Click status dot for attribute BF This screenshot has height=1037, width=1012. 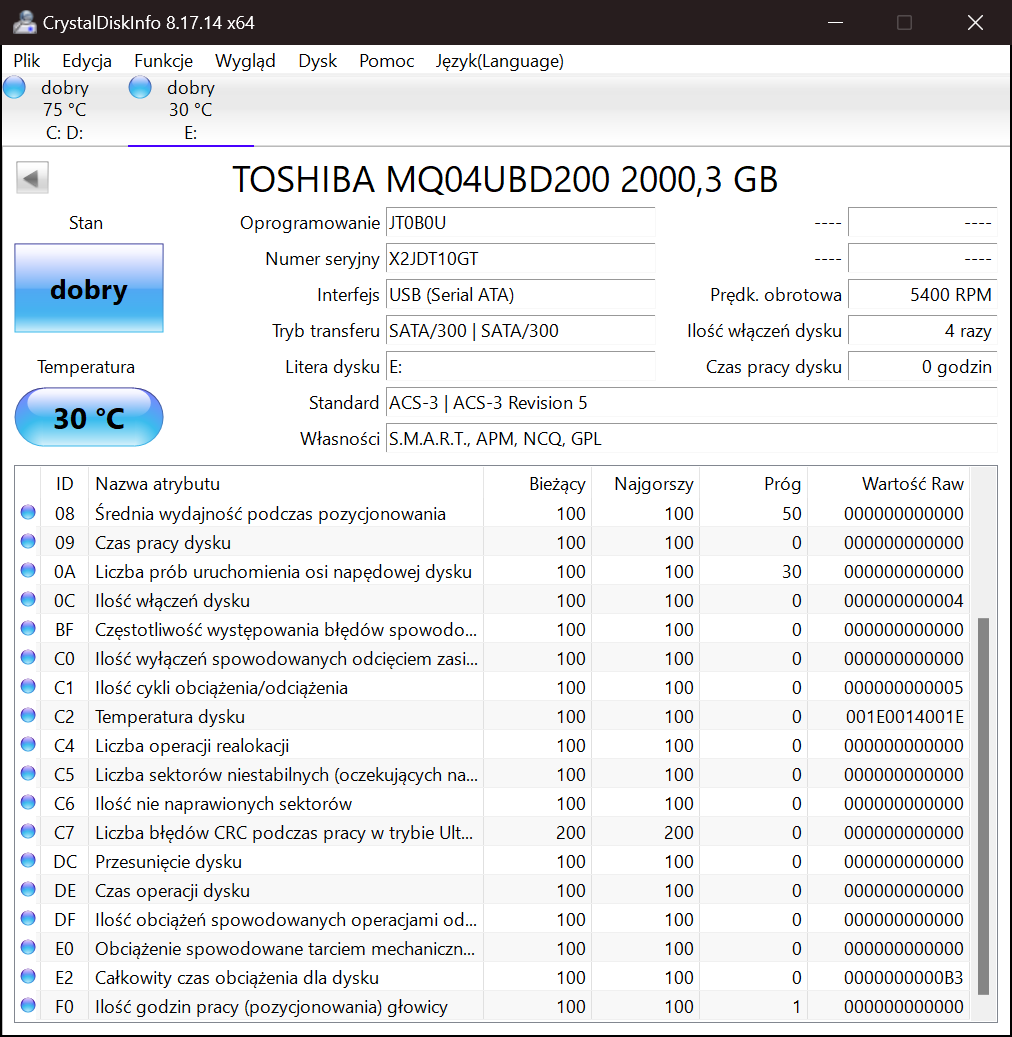28,628
